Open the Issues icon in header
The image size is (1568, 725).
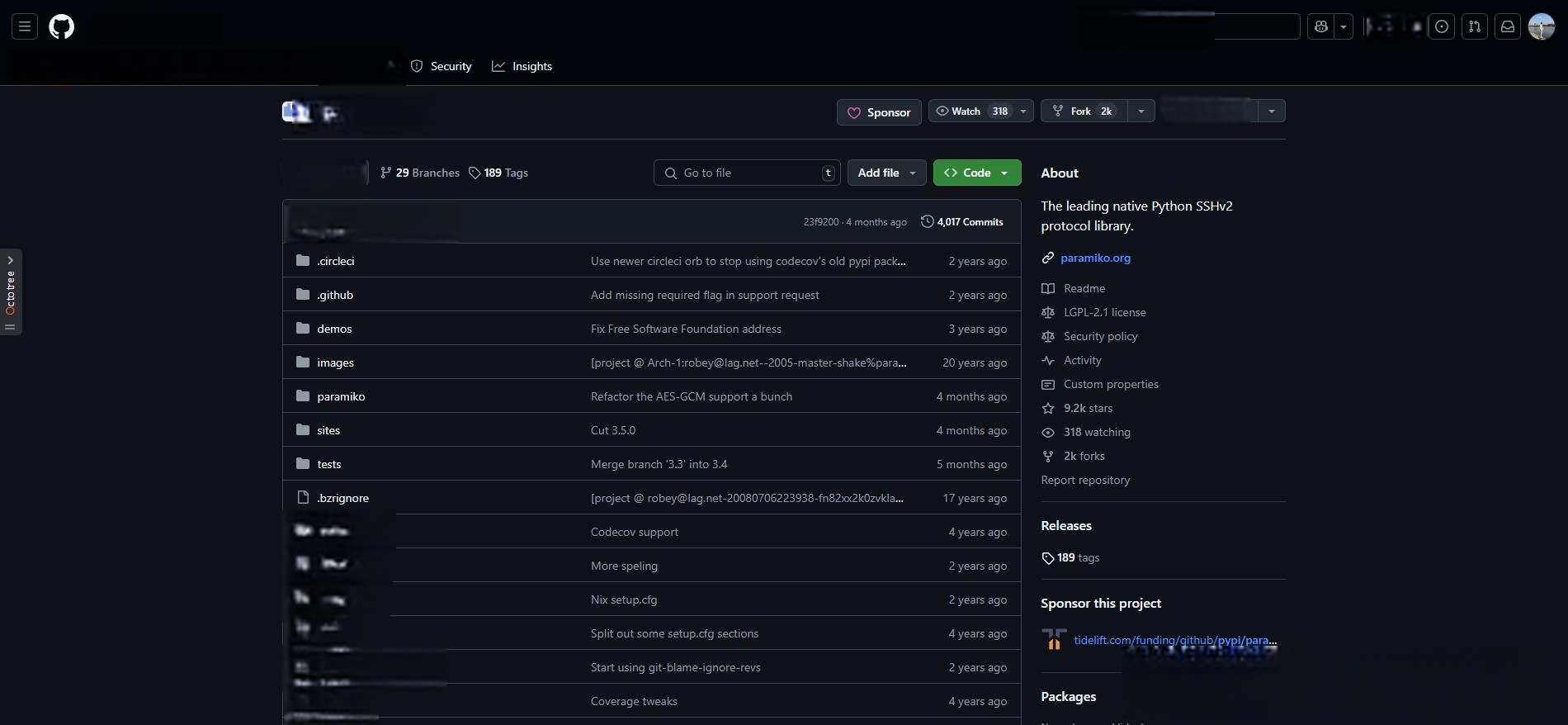(1442, 26)
